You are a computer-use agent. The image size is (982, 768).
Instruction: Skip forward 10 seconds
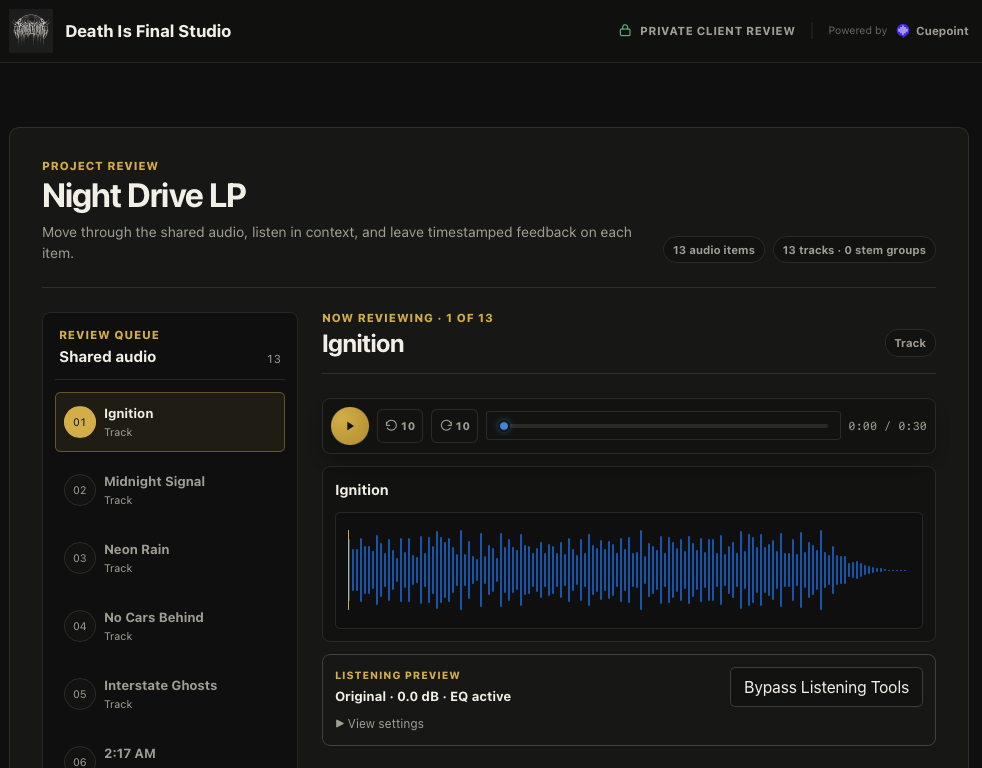454,426
